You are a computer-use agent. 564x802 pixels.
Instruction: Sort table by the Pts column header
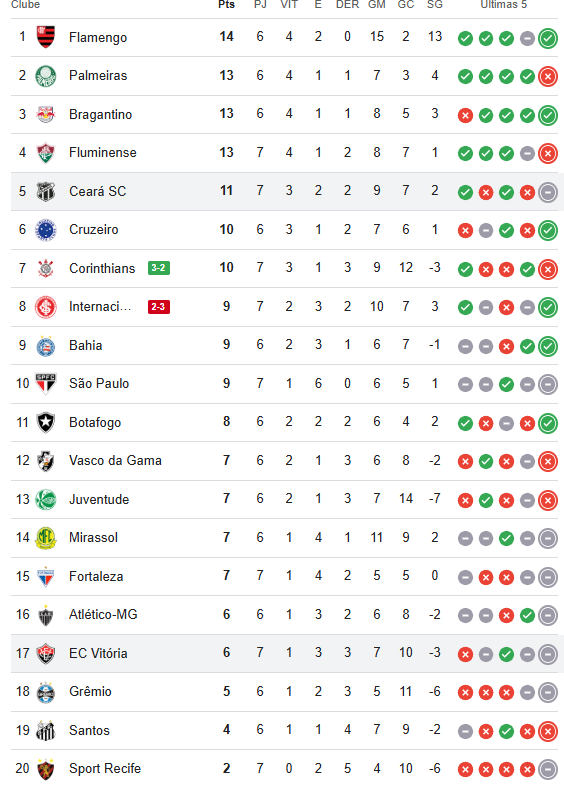click(227, 5)
